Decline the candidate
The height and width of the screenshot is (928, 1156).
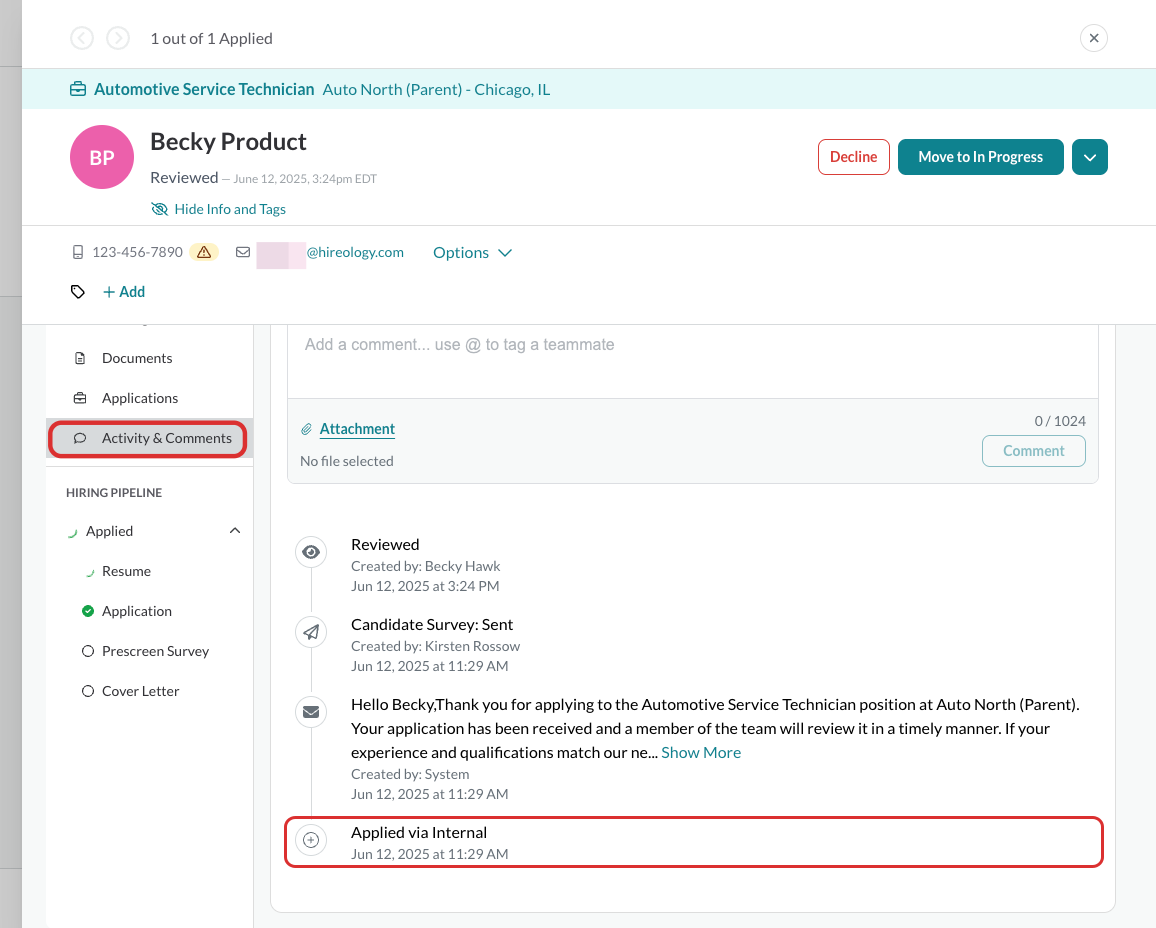(853, 157)
